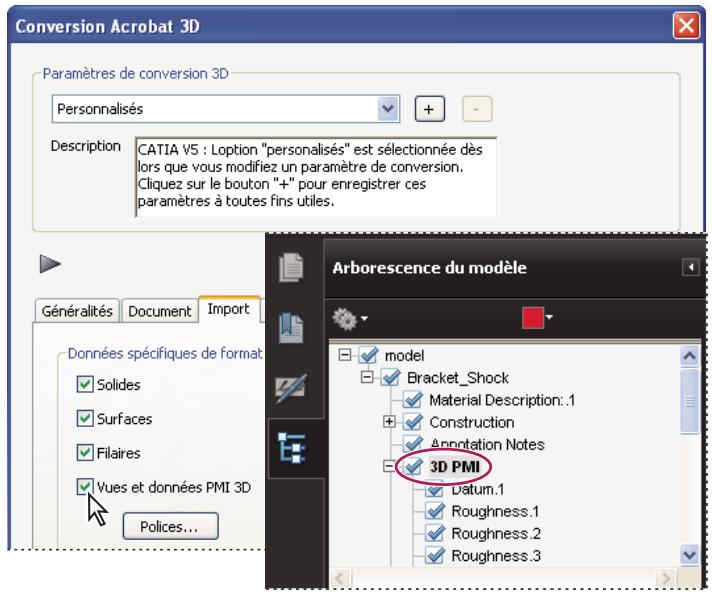The width and height of the screenshot is (712, 592).
Task: Open the gear options dropdown arrow
Action: [364, 319]
